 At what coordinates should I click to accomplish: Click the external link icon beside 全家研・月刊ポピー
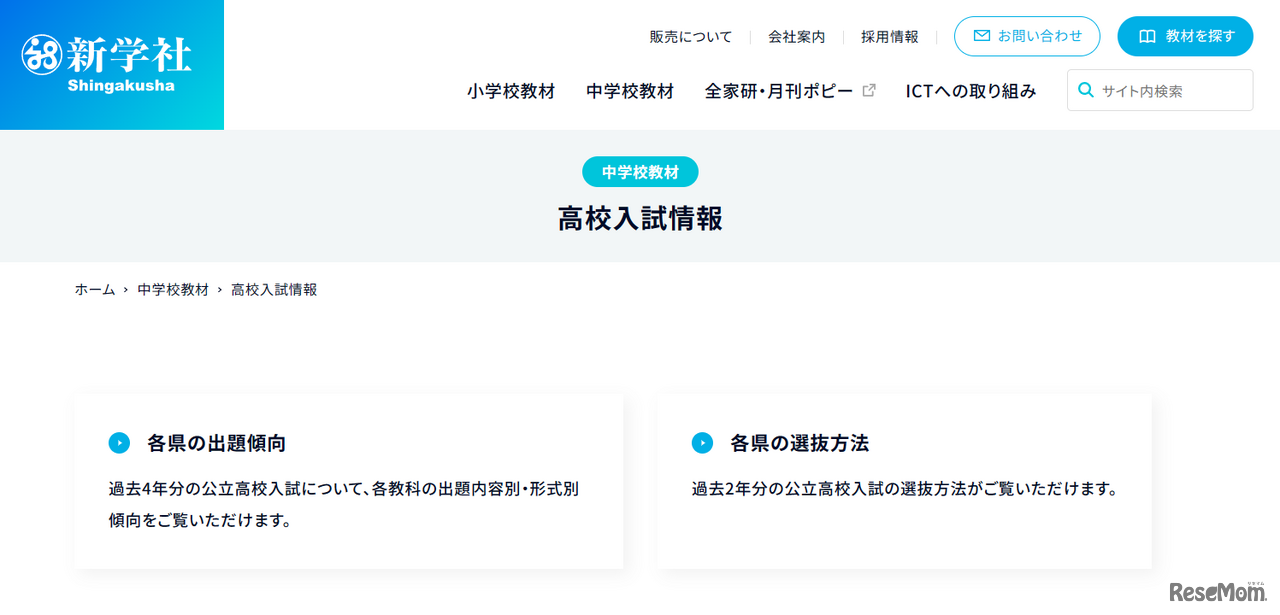click(x=869, y=90)
